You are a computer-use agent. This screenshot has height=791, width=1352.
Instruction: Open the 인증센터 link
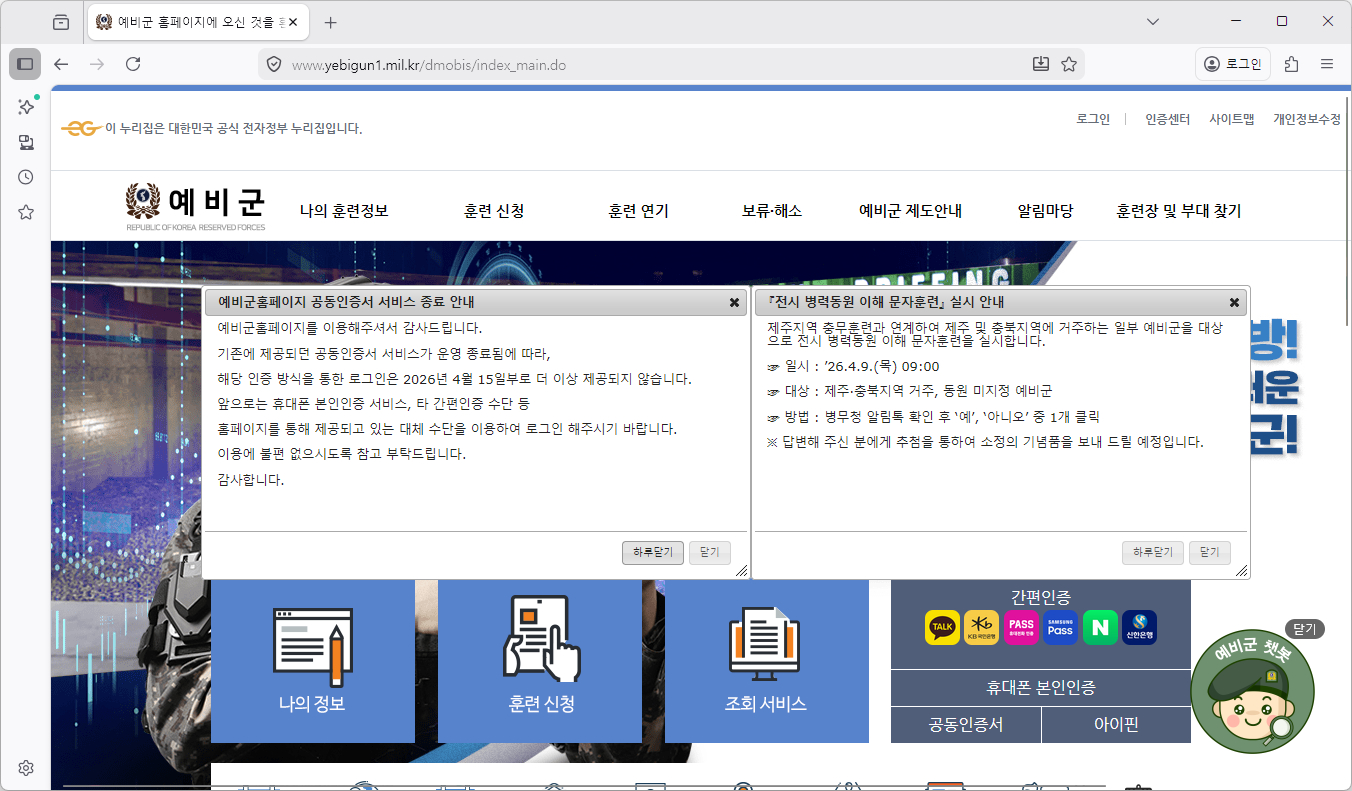pos(1168,119)
